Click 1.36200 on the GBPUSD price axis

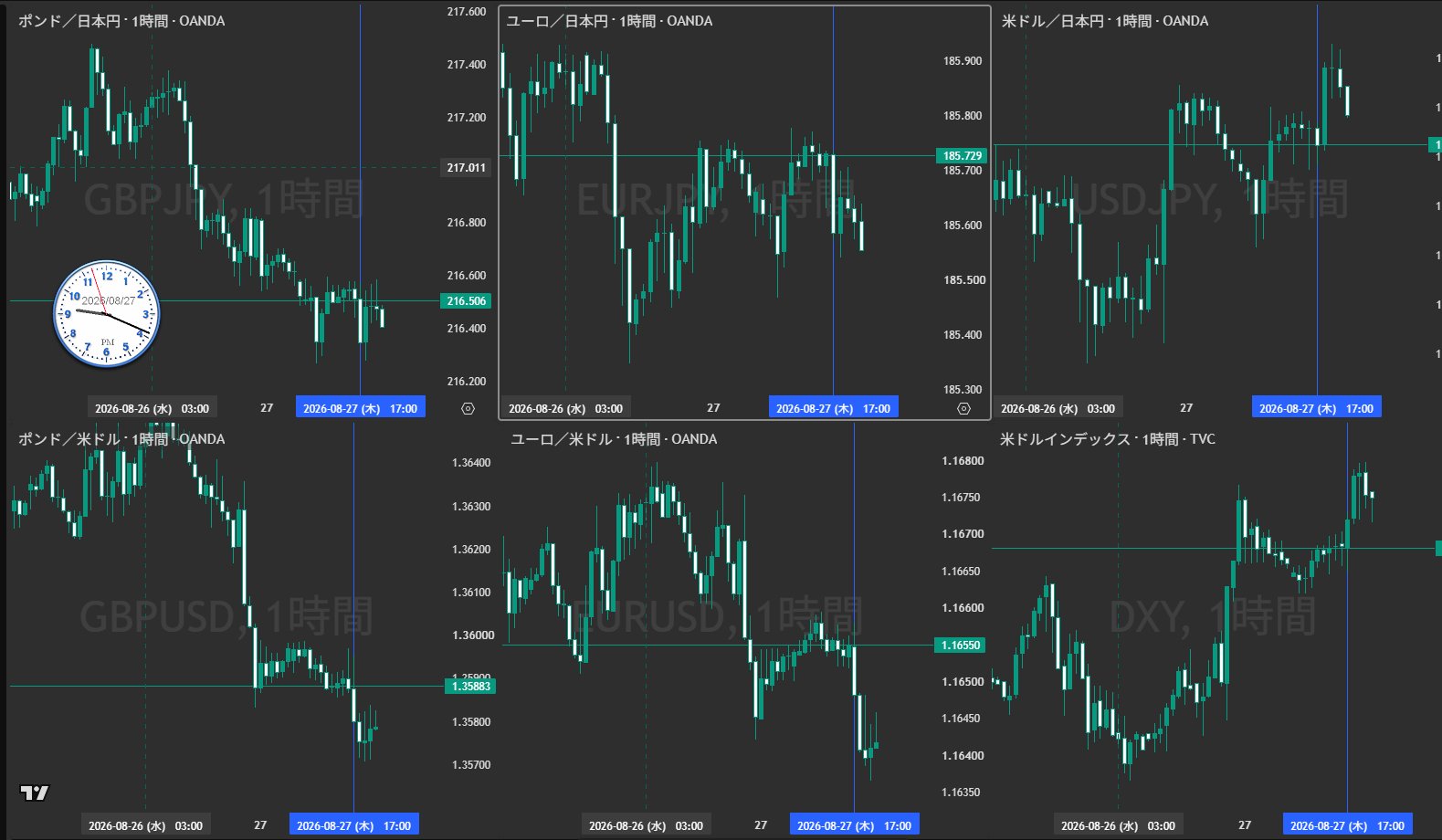471,550
